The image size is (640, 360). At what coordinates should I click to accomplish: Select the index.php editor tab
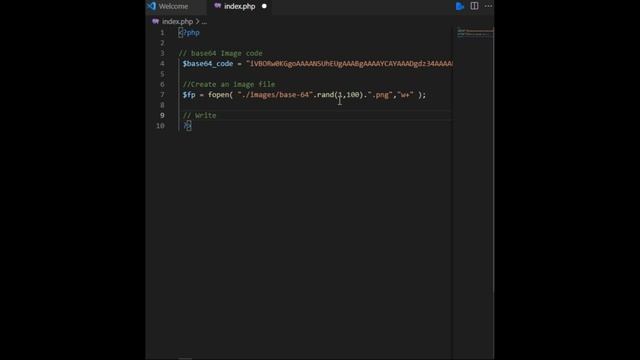[x=240, y=7]
